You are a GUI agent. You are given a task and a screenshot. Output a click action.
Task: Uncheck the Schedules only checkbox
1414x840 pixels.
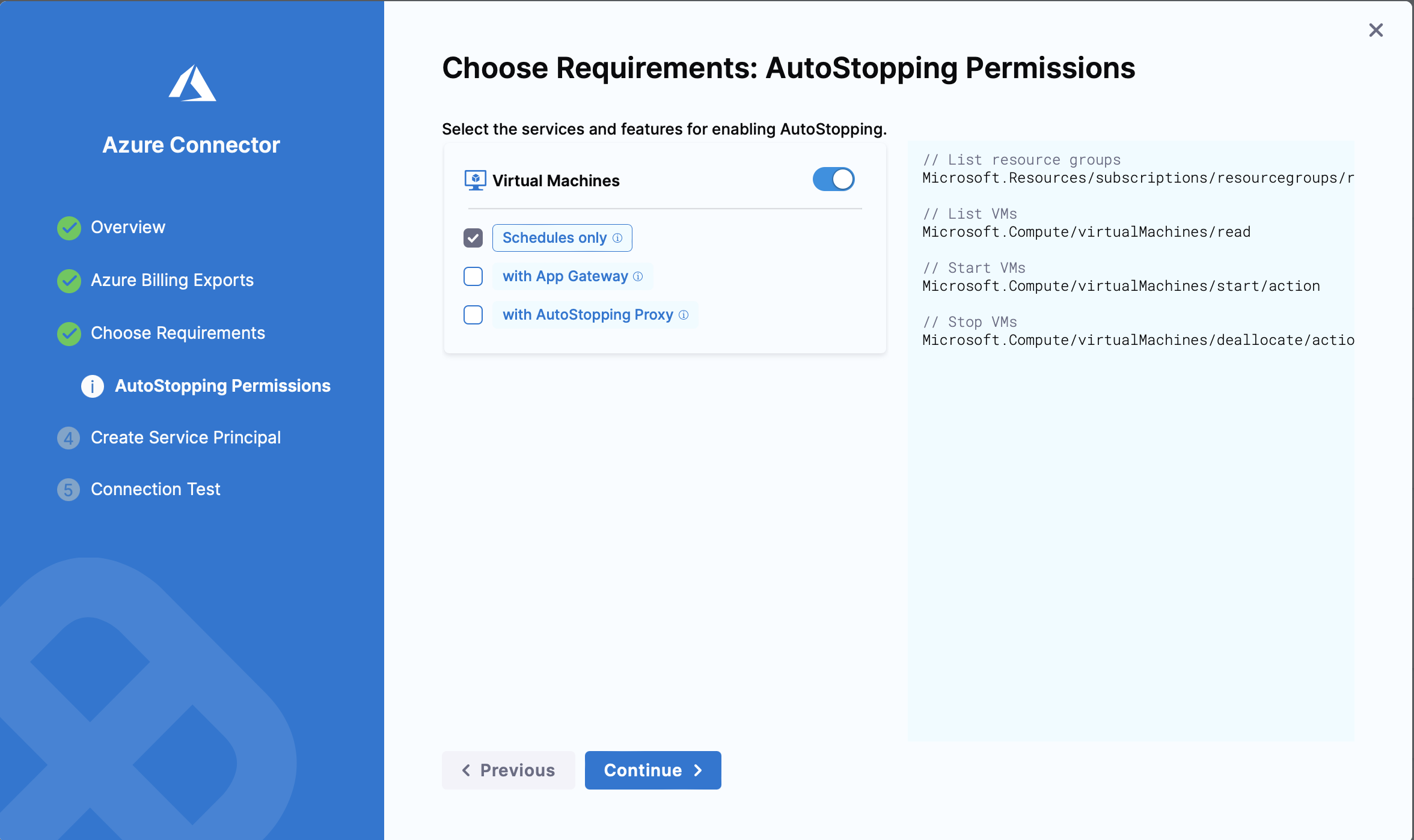click(473, 238)
